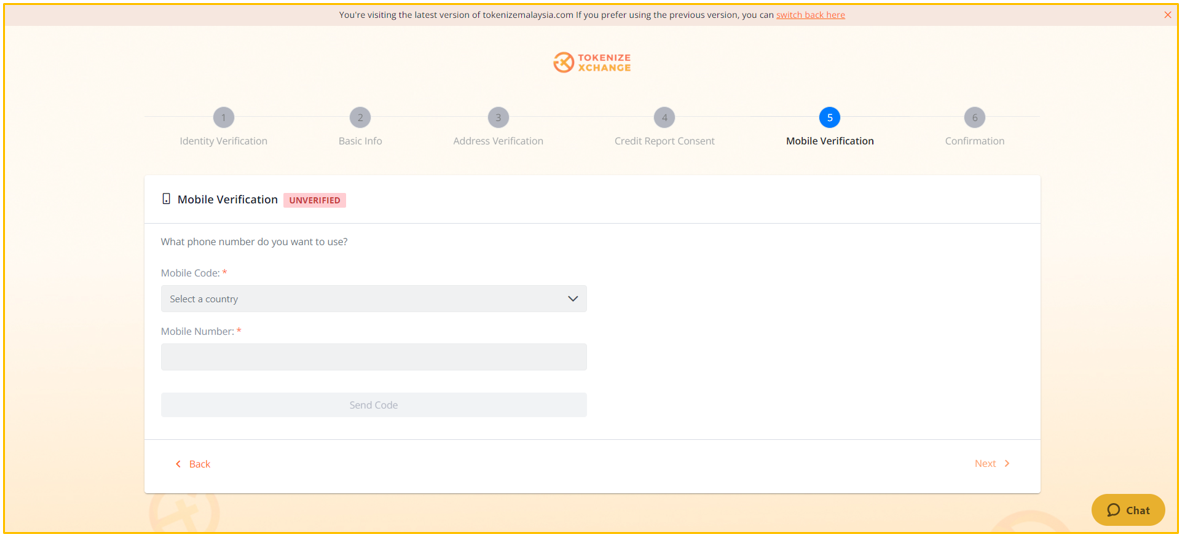
Task: Open the Chat support widget
Action: (x=1128, y=510)
